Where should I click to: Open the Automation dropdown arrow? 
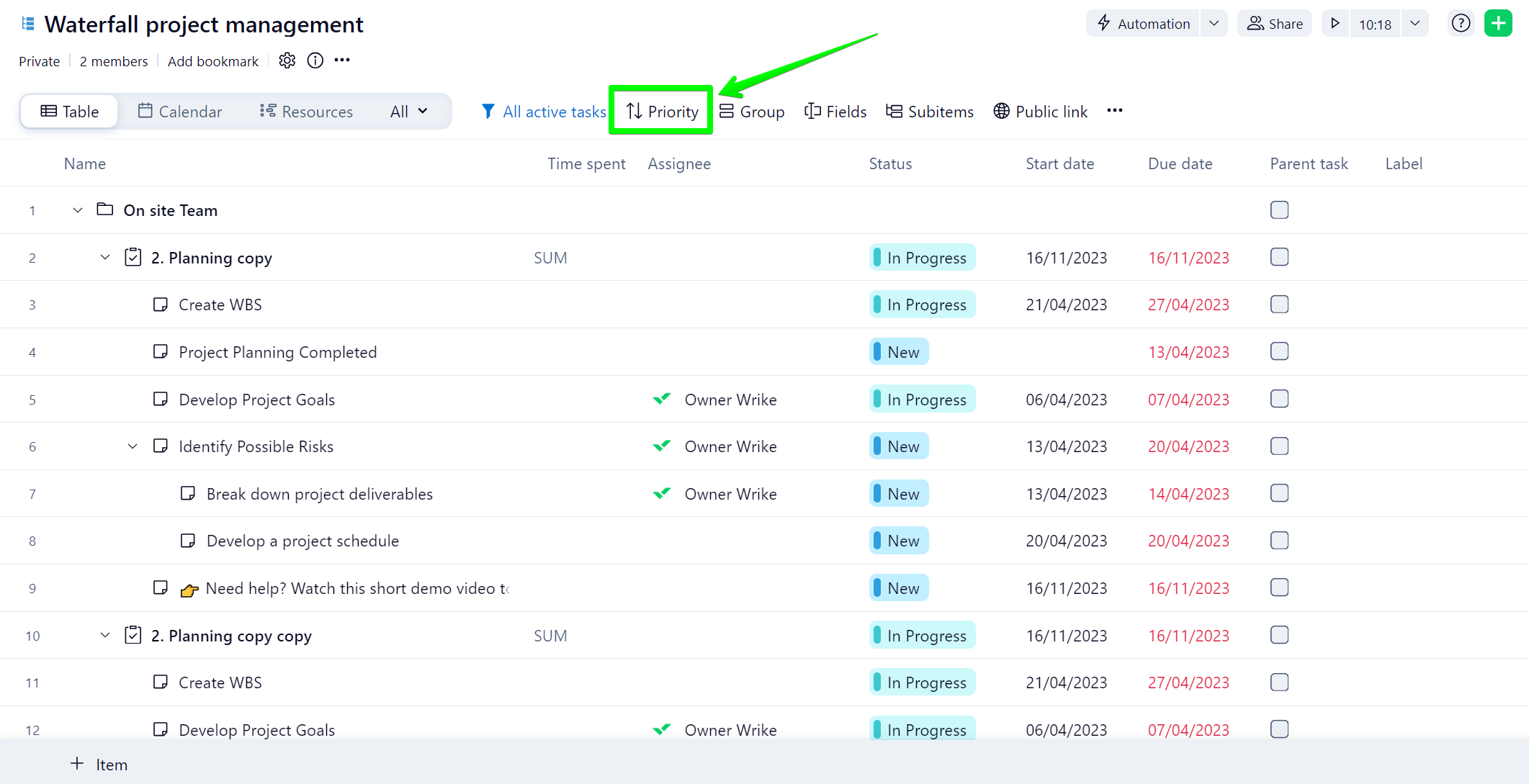coord(1214,24)
